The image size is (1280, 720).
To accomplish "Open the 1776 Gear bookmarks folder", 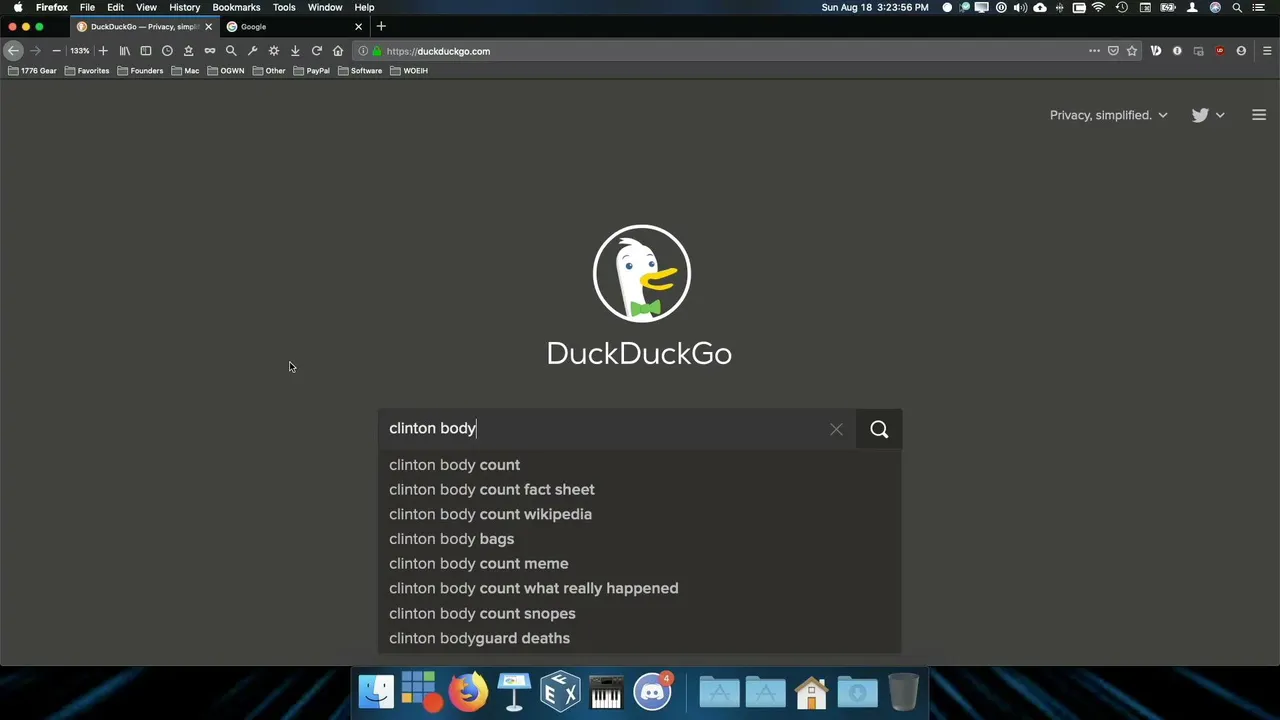I will (x=32, y=71).
